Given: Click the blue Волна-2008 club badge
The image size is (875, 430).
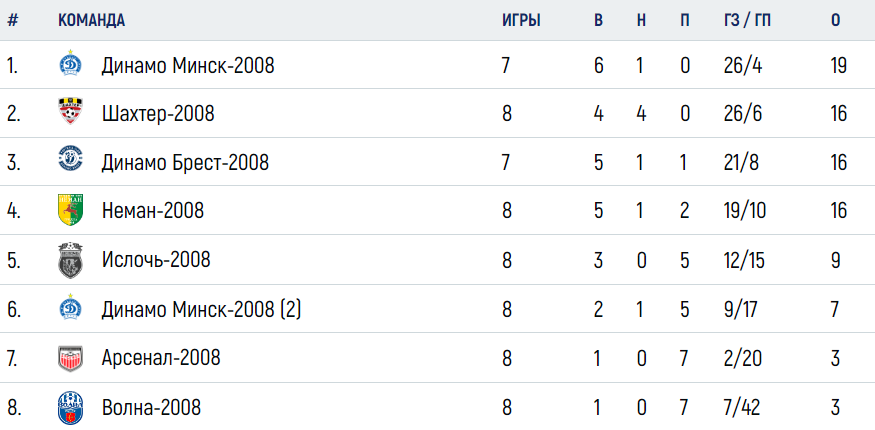Looking at the screenshot, I should pyautogui.click(x=70, y=408).
